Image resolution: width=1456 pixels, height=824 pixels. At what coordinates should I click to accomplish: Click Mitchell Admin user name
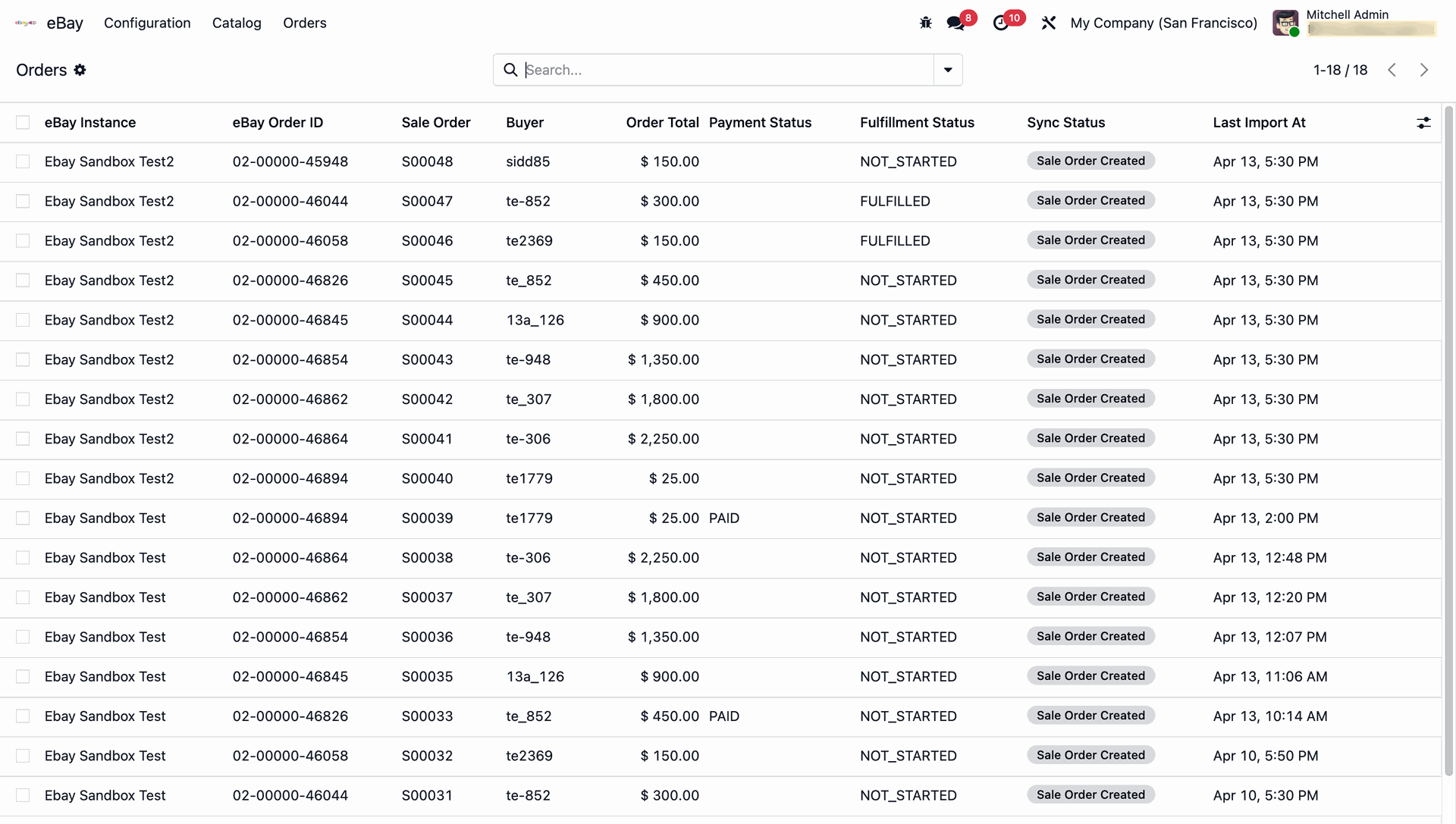[1347, 14]
